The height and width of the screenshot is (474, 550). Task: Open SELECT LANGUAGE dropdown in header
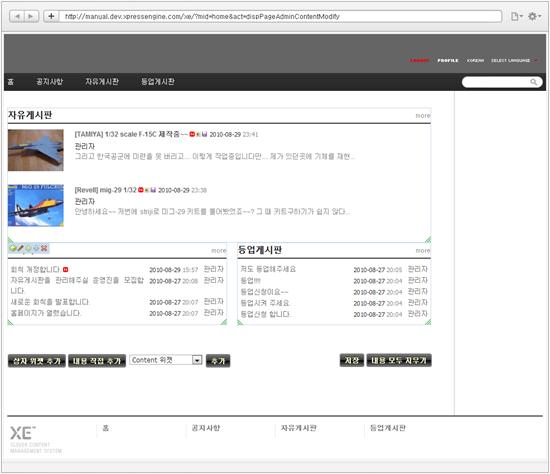[x=514, y=60]
